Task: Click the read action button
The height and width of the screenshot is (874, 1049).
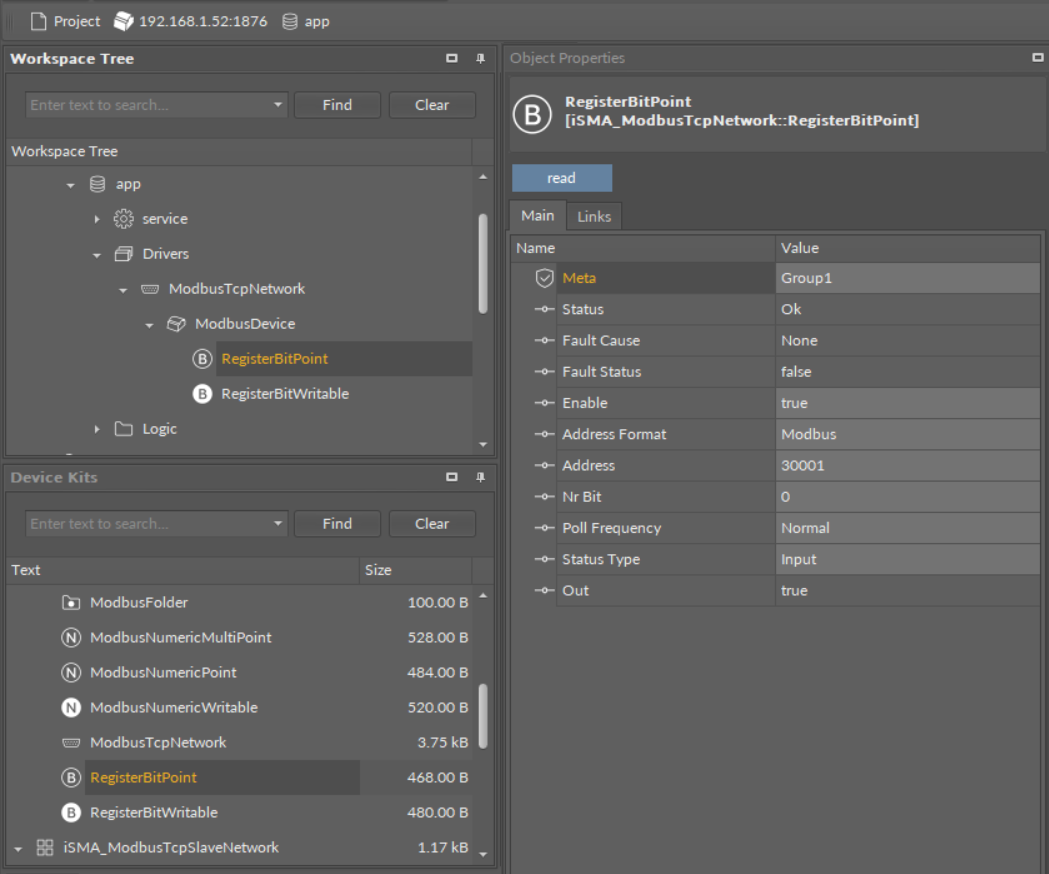Action: pyautogui.click(x=561, y=178)
